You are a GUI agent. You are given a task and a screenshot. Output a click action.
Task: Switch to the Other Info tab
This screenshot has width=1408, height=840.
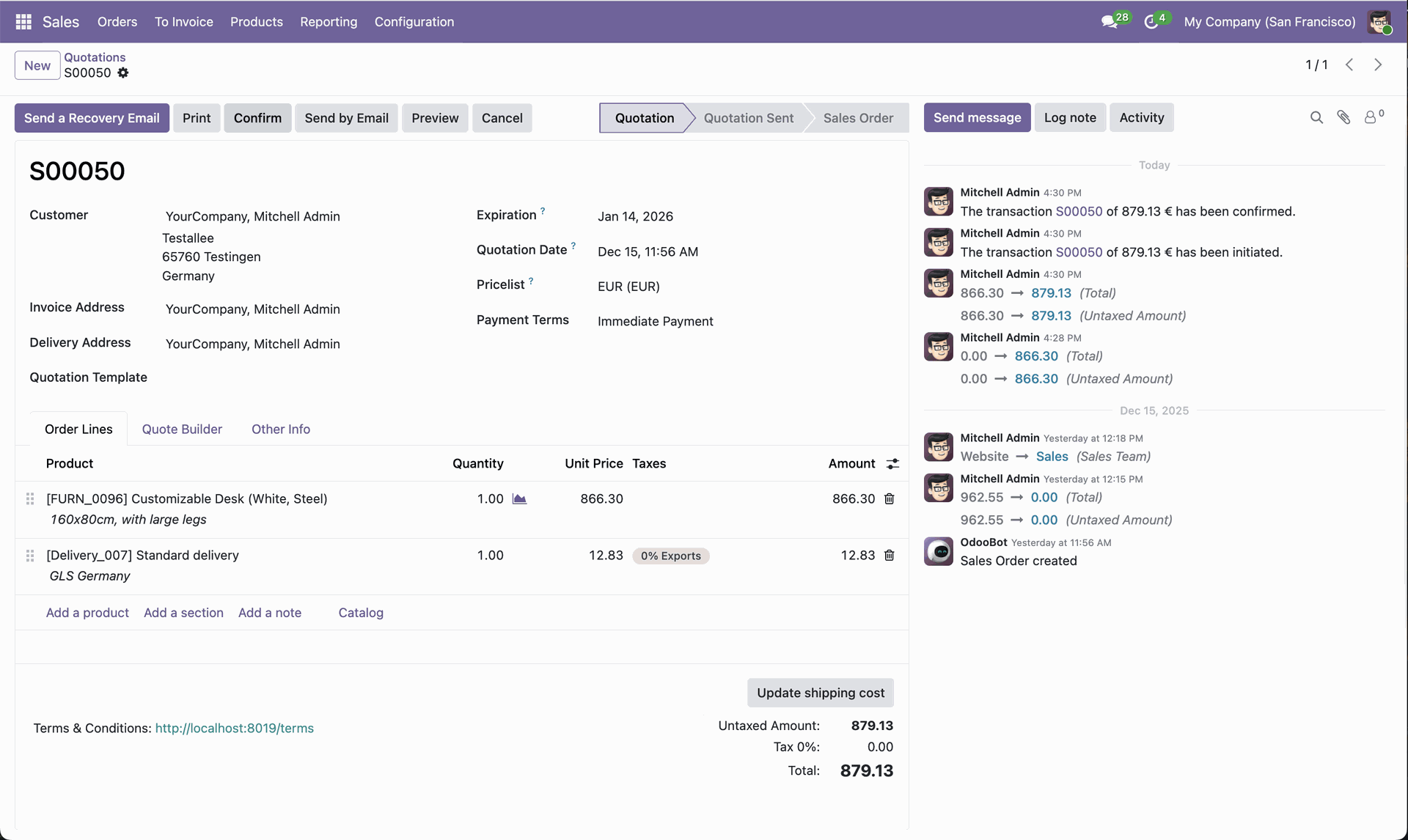click(281, 430)
